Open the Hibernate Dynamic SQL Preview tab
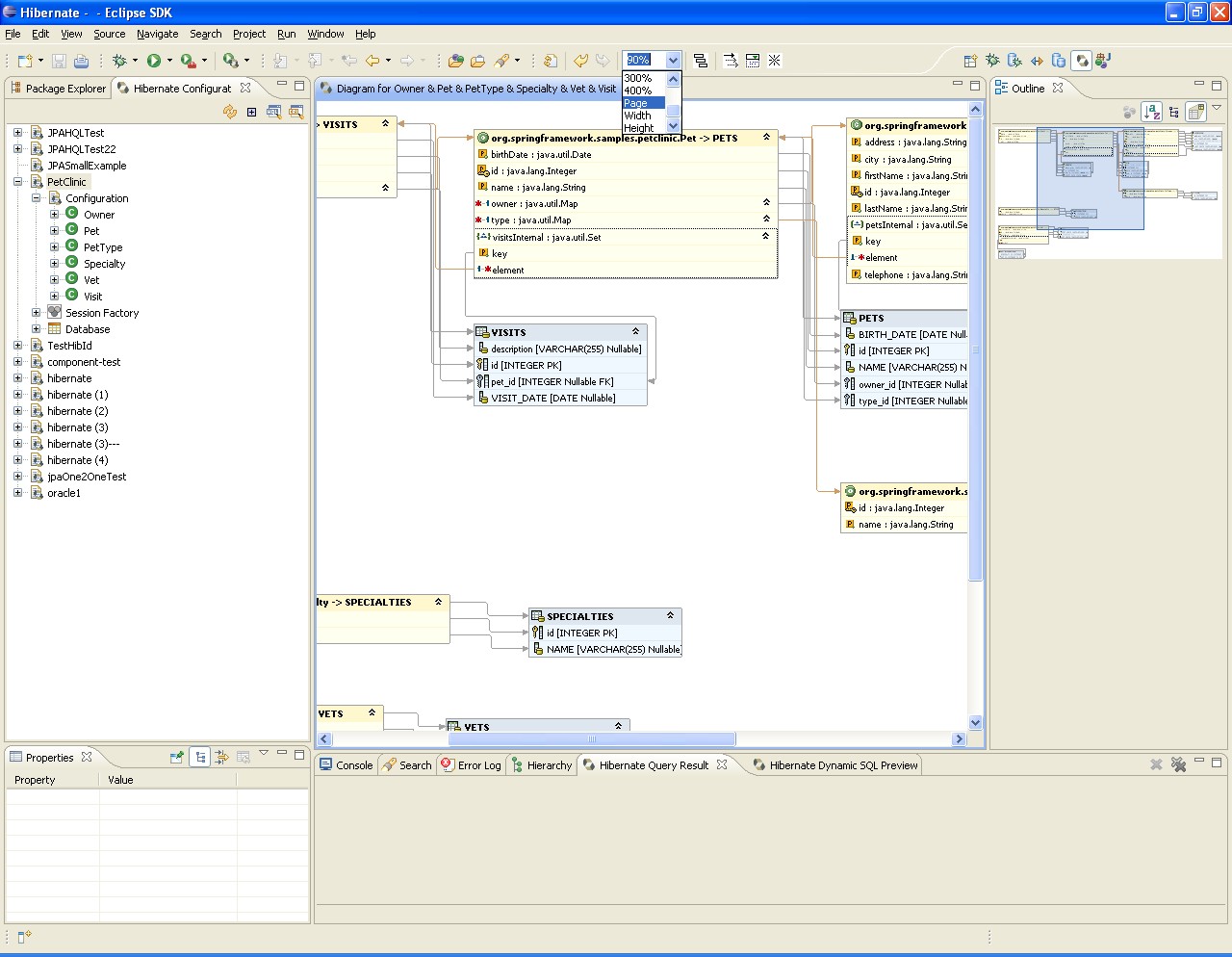The width and height of the screenshot is (1232, 957). pos(835,765)
